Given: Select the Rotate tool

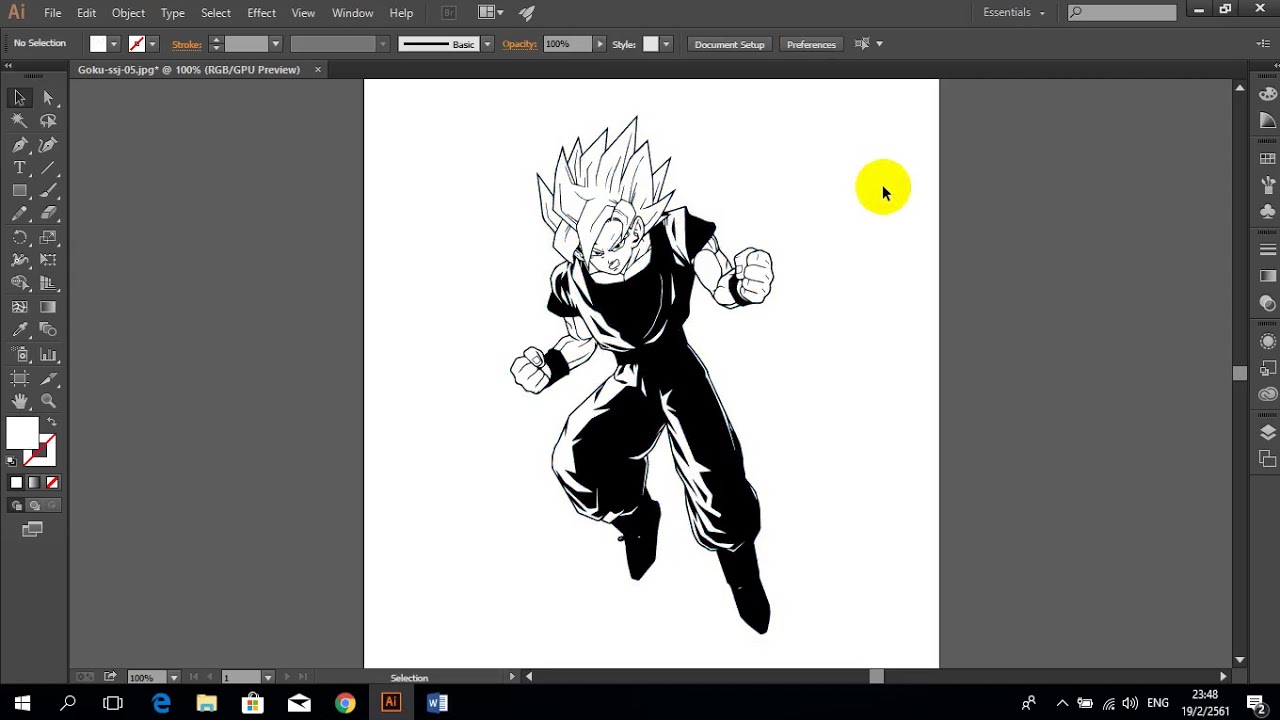Looking at the screenshot, I should point(19,238).
